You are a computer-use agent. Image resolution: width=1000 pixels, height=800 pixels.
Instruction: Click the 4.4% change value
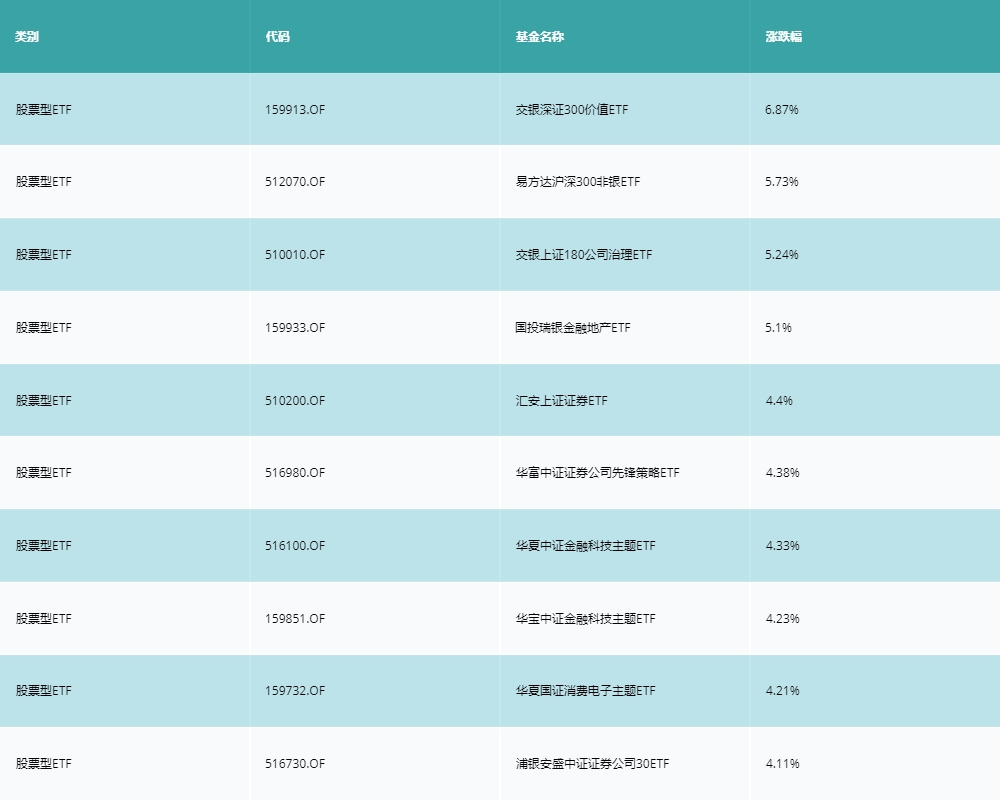(x=779, y=401)
